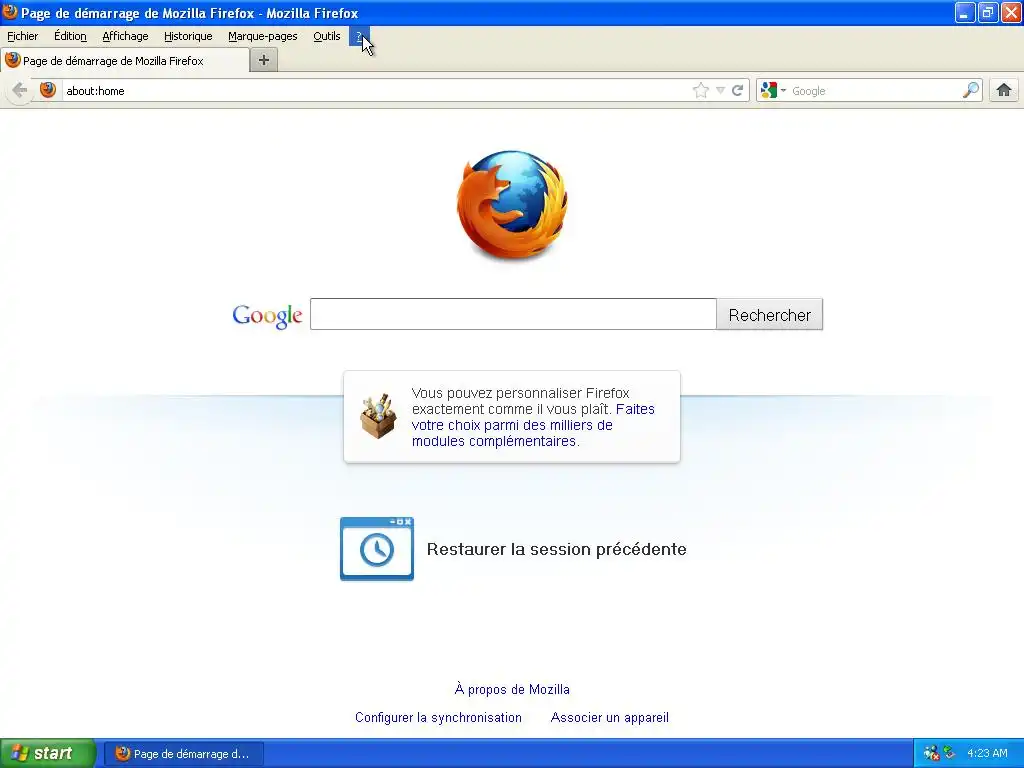Click the Firefox site identity icon in address bar
The height and width of the screenshot is (768, 1024).
point(48,90)
